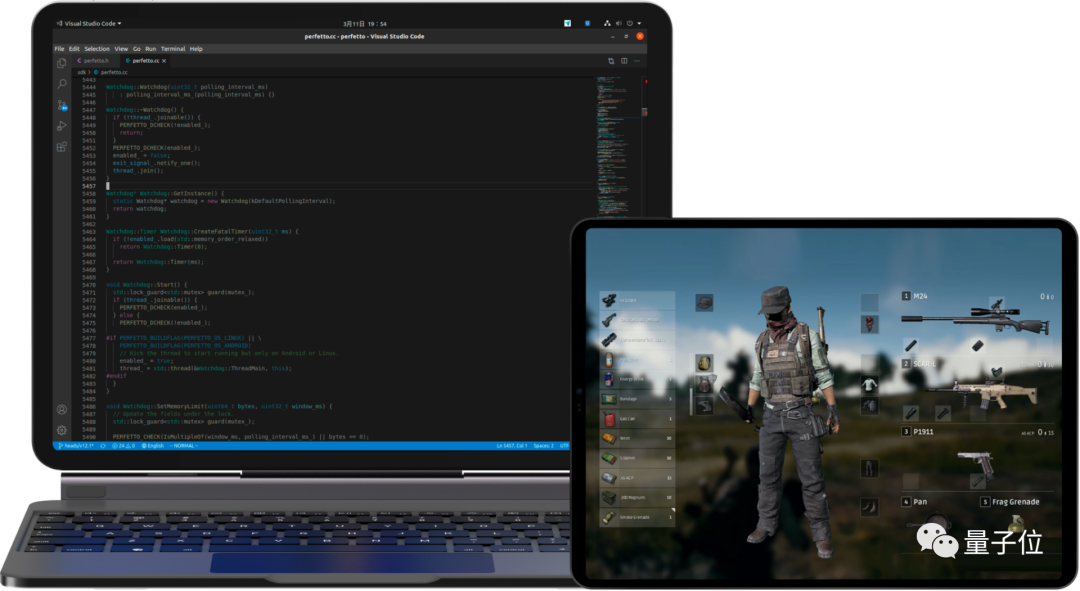Expand the Visual Studio Code app menu

pos(89,23)
